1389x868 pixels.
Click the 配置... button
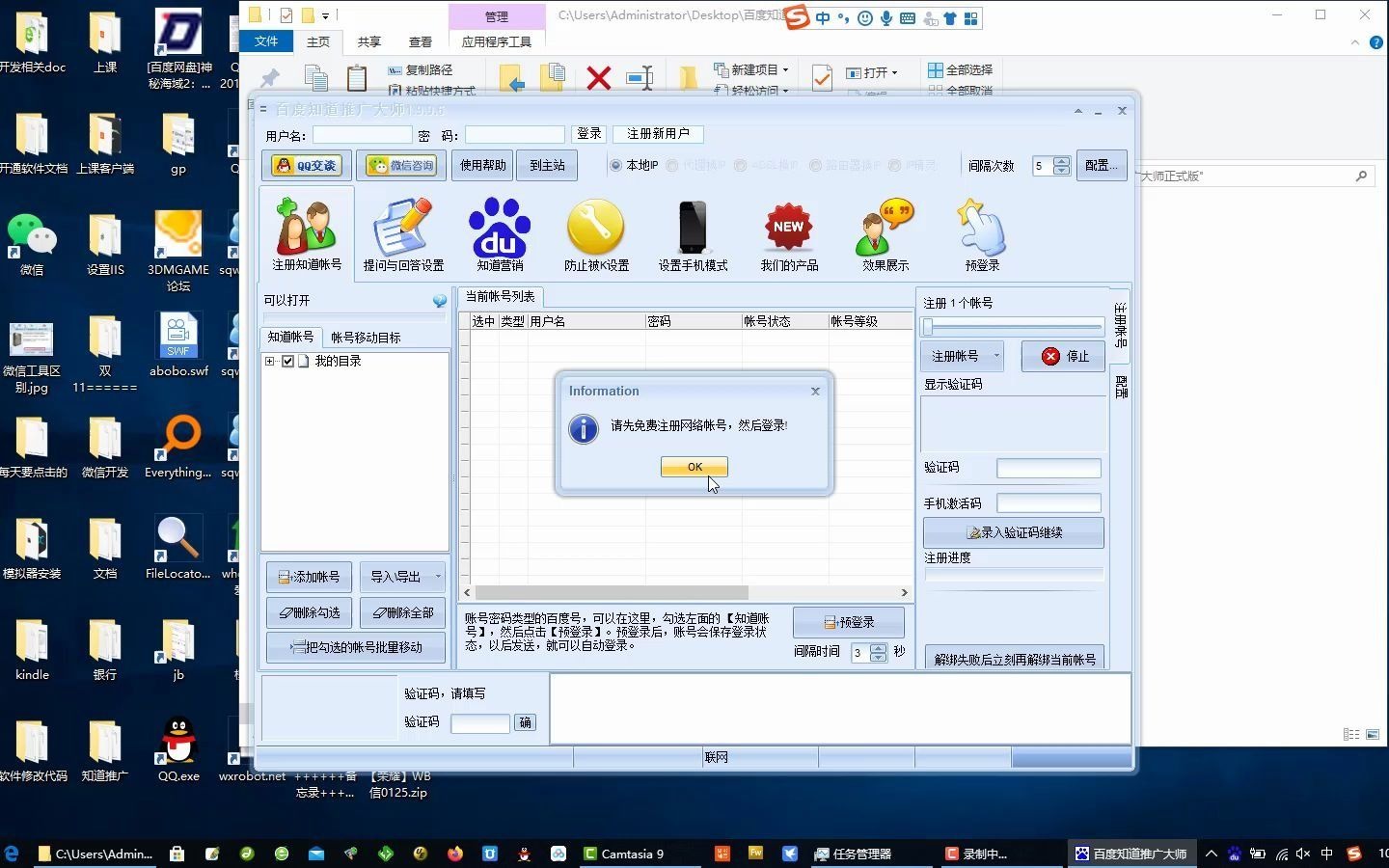coord(1101,165)
